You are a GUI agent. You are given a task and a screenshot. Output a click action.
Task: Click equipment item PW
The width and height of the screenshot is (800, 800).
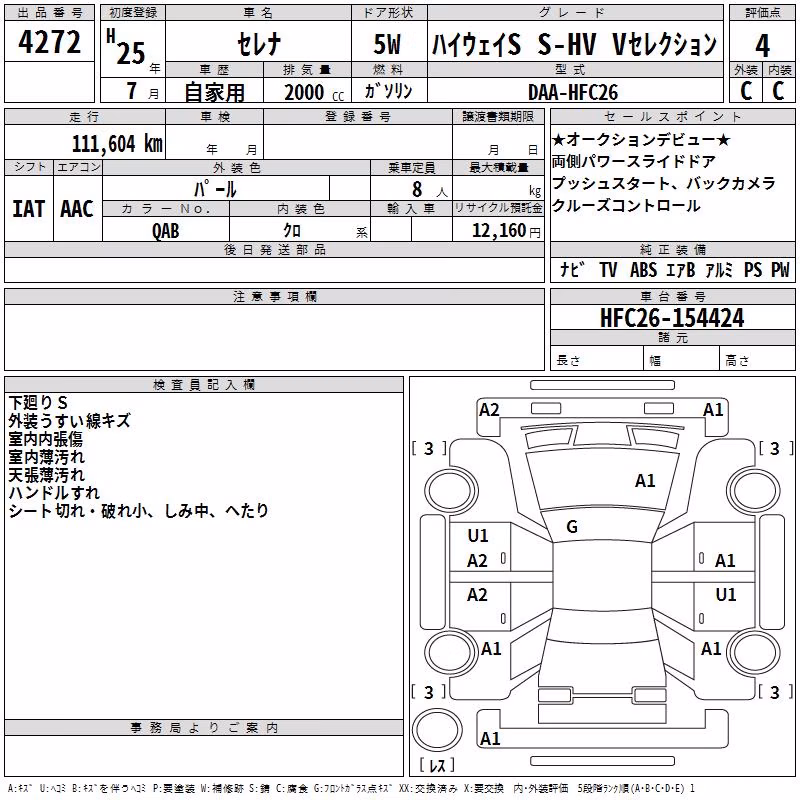tap(780, 269)
